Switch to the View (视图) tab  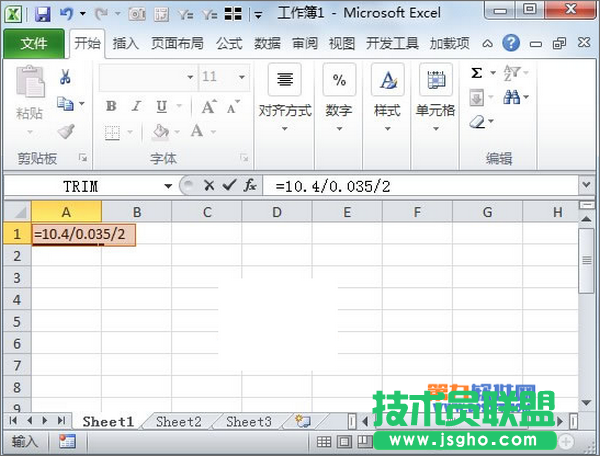tap(342, 44)
